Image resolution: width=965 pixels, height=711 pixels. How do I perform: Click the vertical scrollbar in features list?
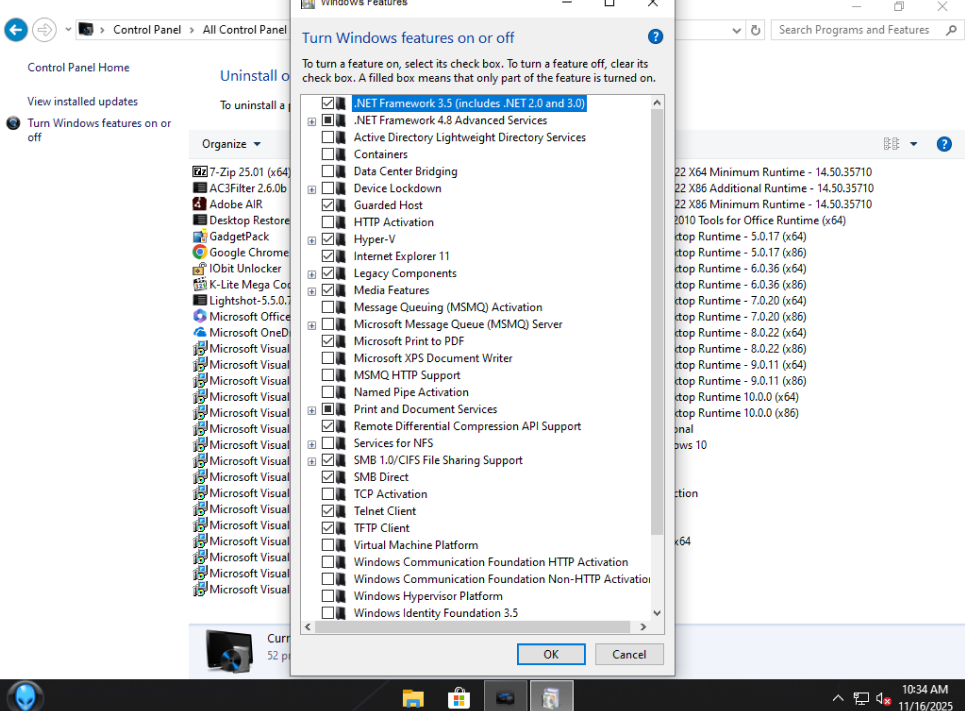(x=657, y=322)
